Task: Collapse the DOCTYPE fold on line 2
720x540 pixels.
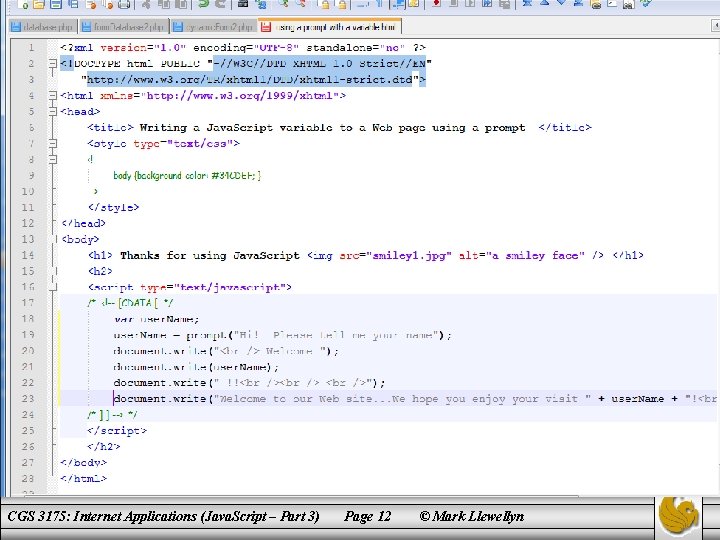Action: (x=53, y=64)
